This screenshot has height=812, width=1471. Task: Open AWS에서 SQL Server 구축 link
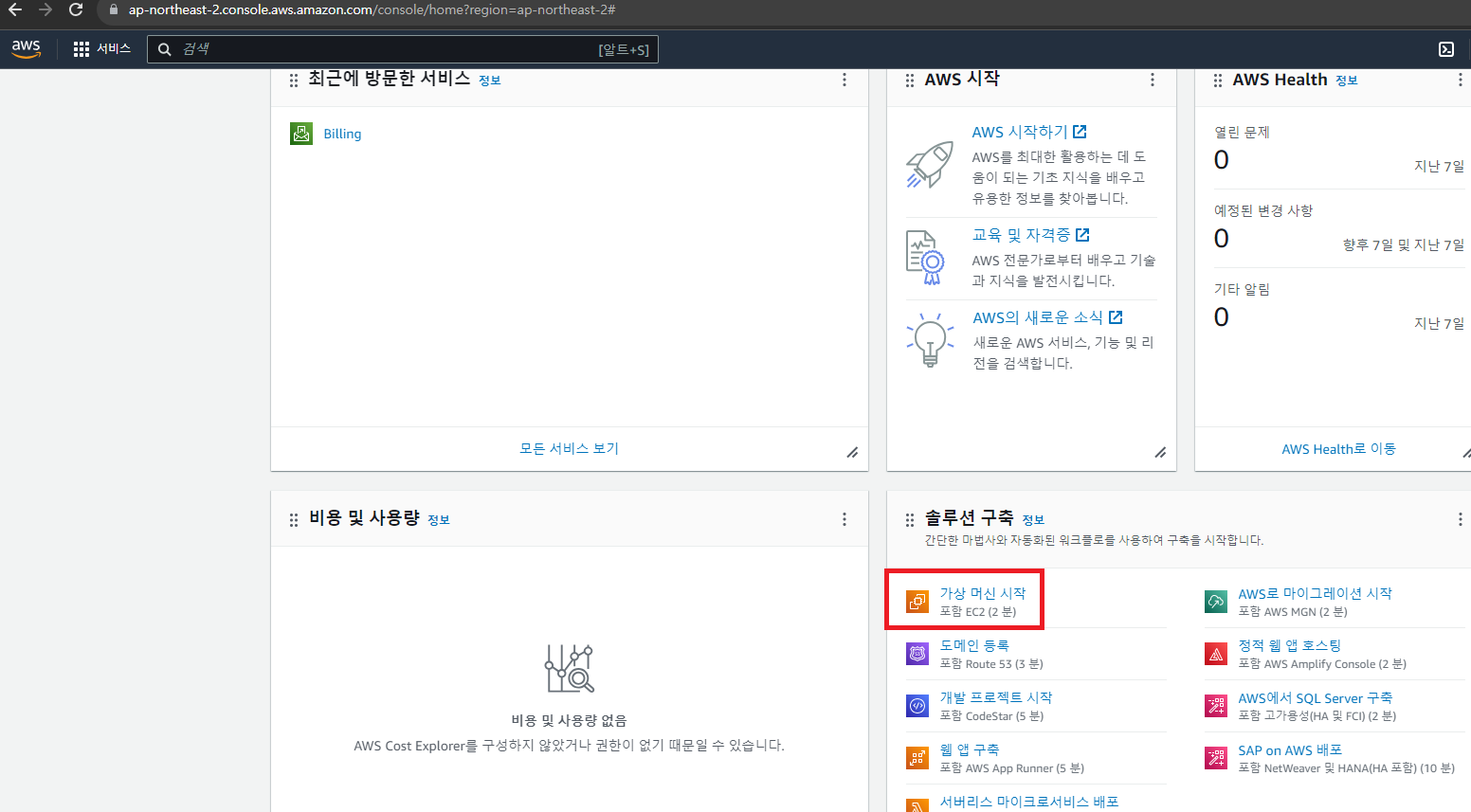coord(1316,697)
